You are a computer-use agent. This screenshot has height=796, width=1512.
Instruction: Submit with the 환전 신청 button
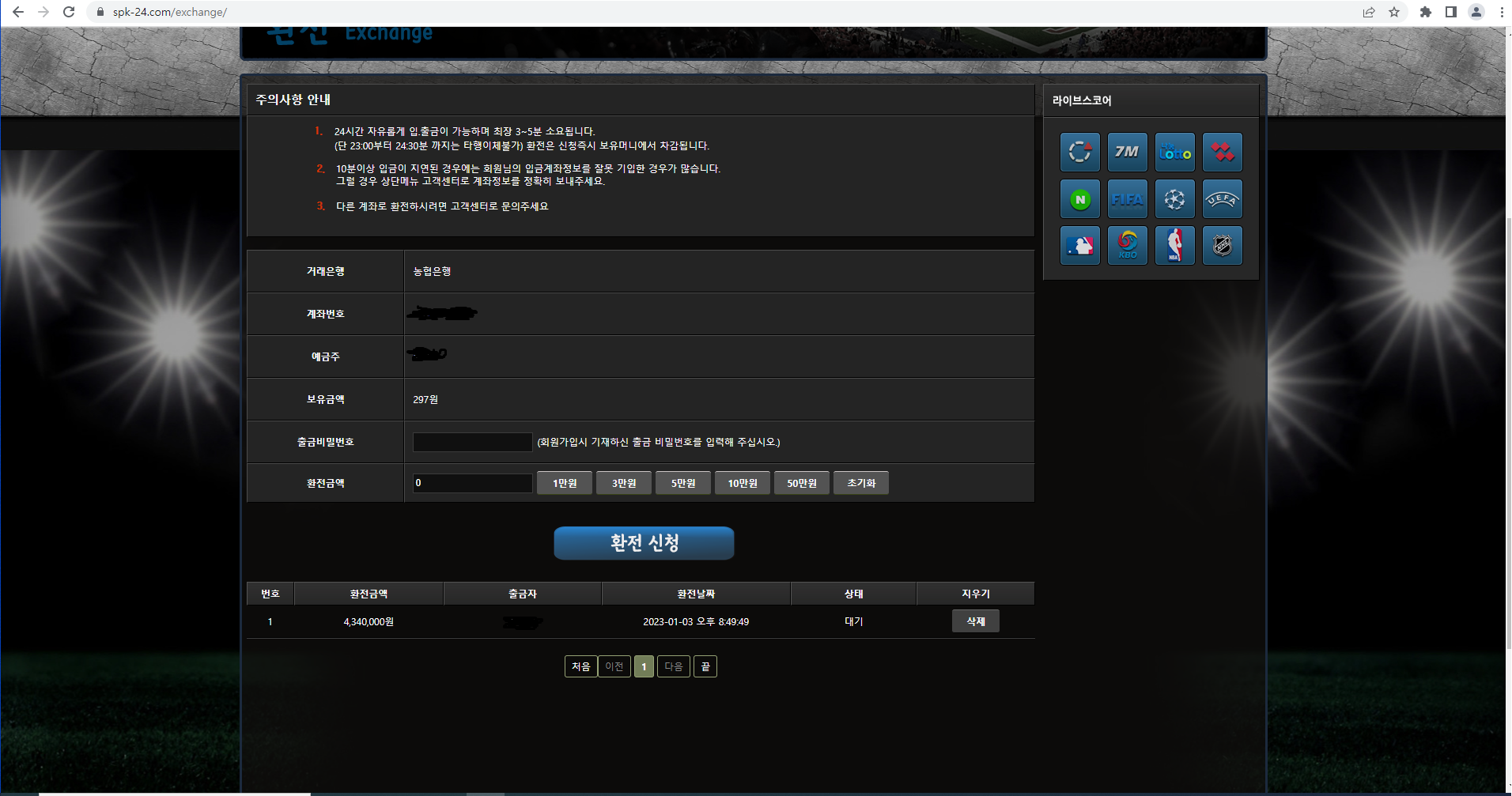pos(644,543)
